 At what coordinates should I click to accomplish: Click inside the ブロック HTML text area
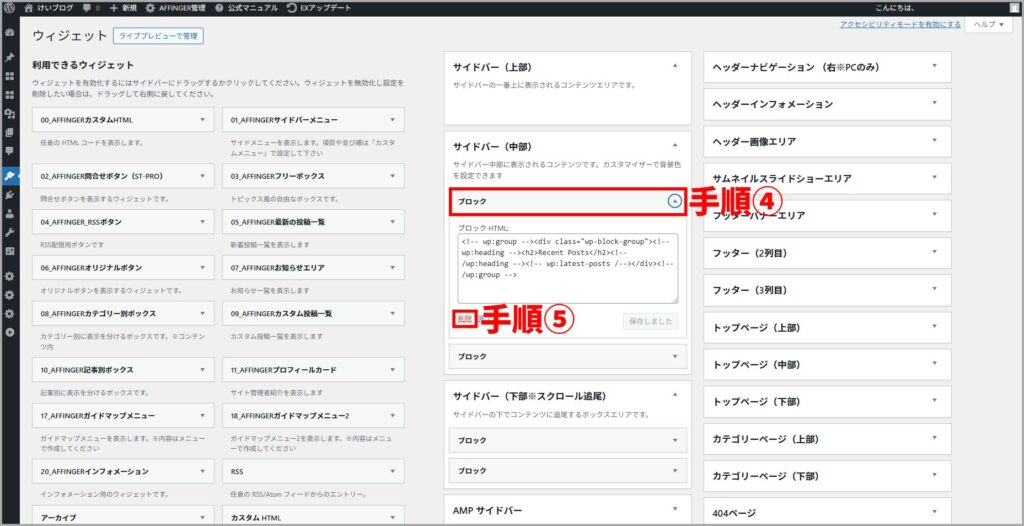(566, 268)
